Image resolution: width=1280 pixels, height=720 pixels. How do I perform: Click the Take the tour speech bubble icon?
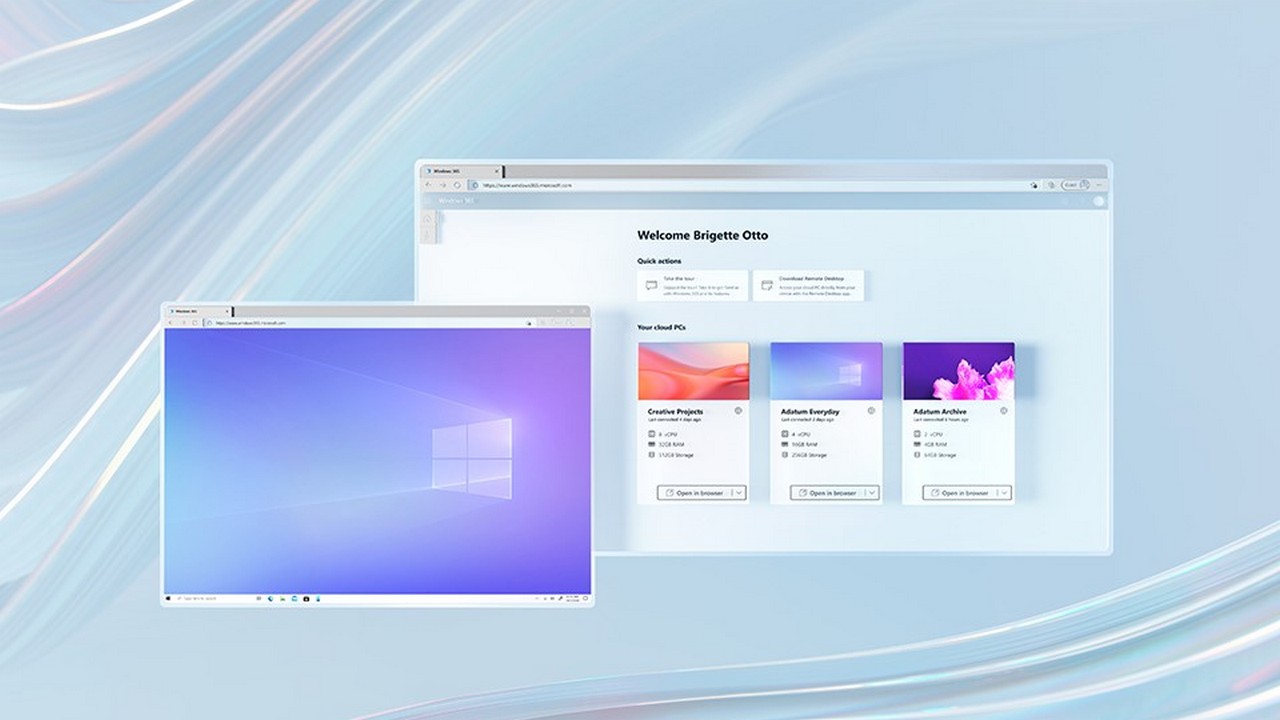(x=650, y=284)
